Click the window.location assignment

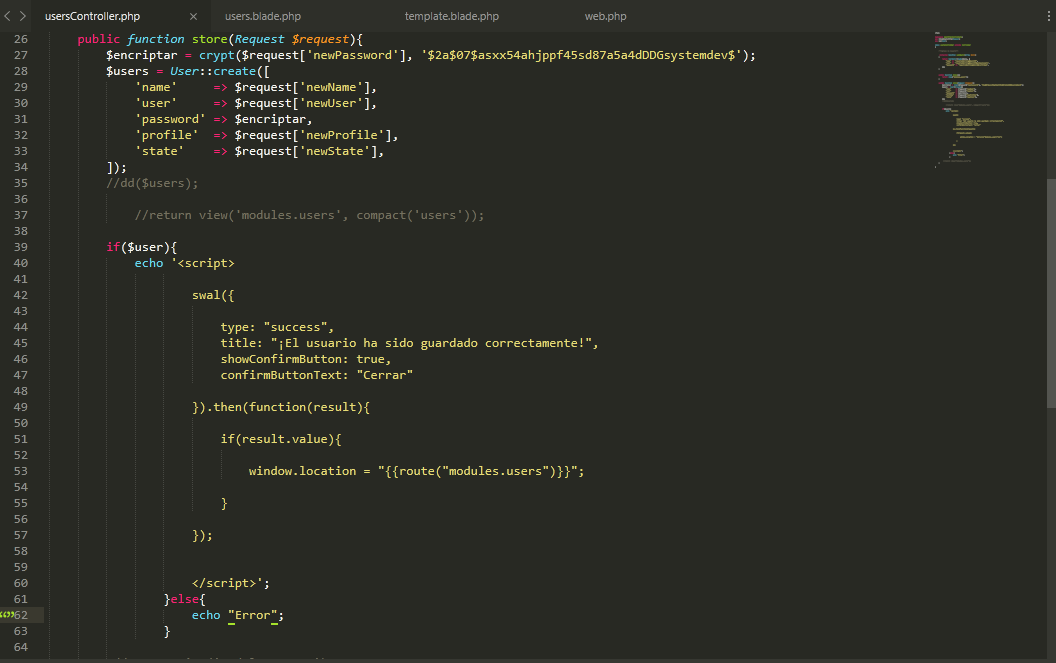417,472
